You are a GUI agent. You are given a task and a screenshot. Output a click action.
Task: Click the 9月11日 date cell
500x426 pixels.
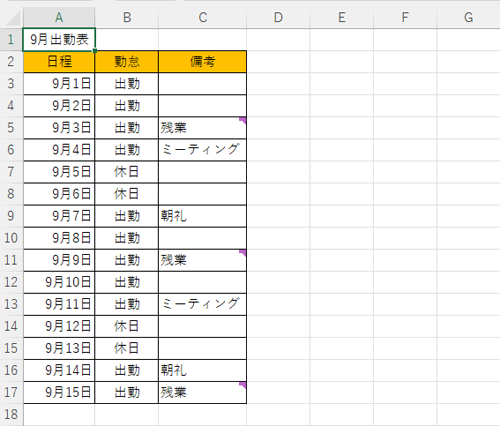pos(59,304)
